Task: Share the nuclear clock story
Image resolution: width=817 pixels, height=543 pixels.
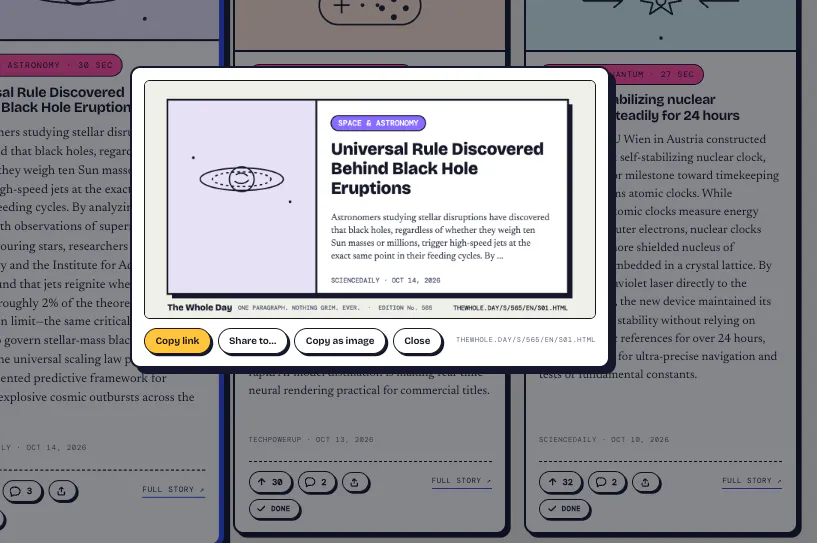Action: tap(646, 482)
